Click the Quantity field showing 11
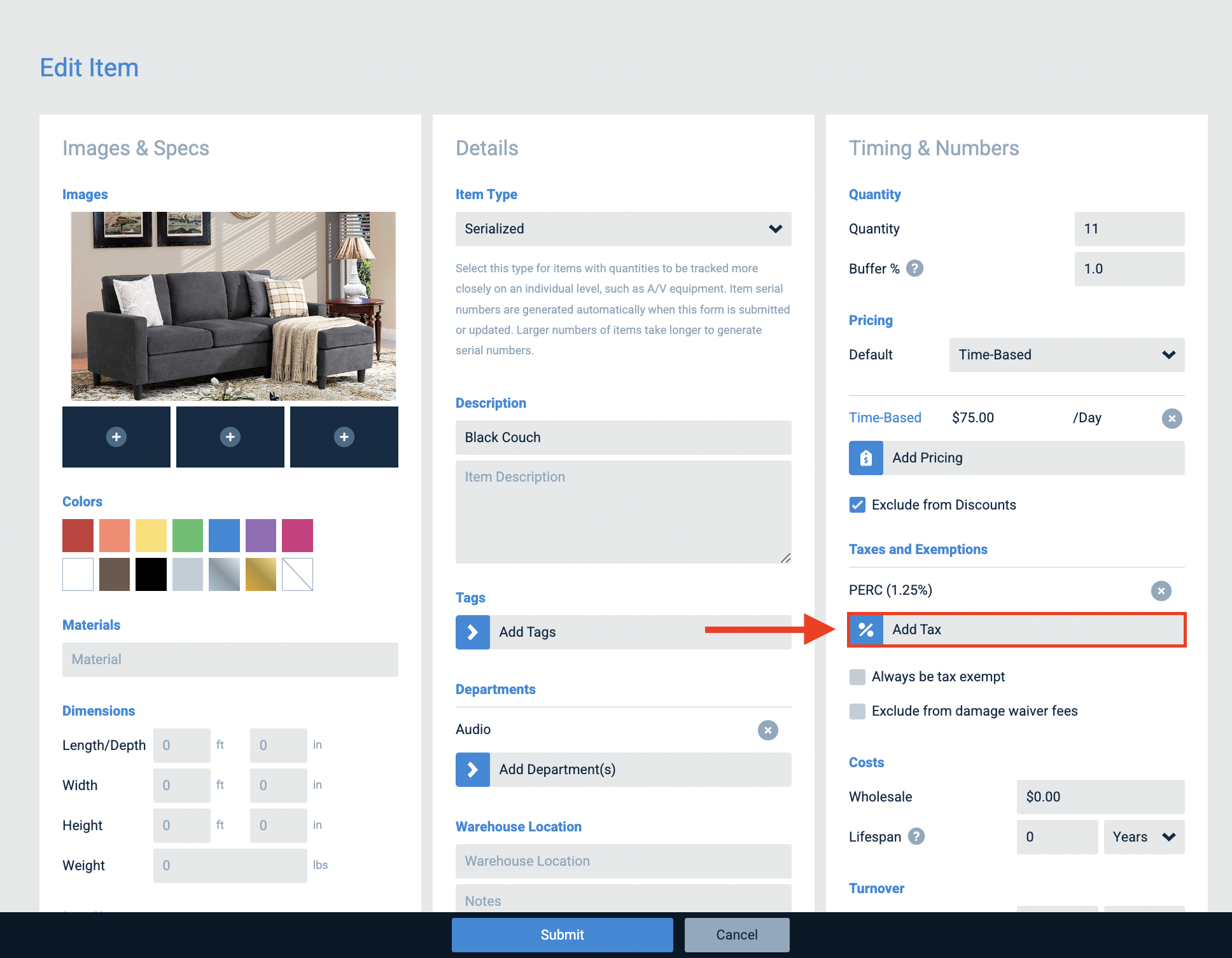The height and width of the screenshot is (958, 1232). point(1130,229)
